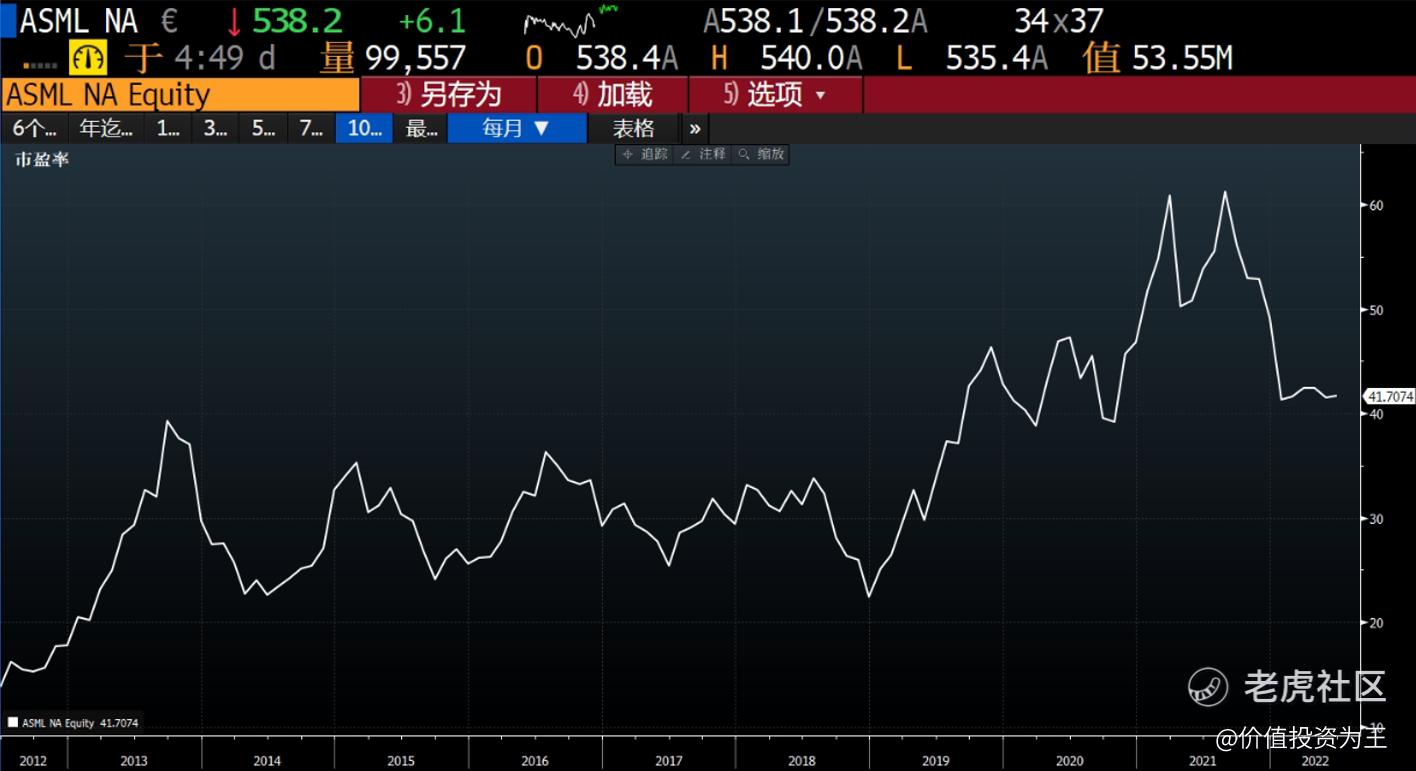Select the 10-year range tab
Viewport: 1416px width, 771px height.
(x=365, y=128)
